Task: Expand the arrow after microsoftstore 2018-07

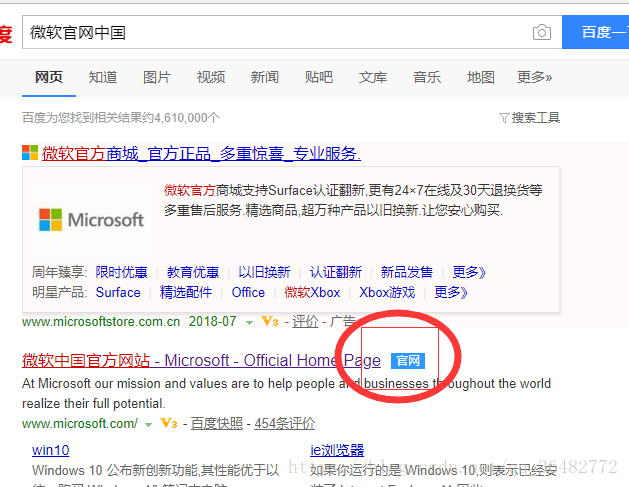Action: tap(249, 323)
